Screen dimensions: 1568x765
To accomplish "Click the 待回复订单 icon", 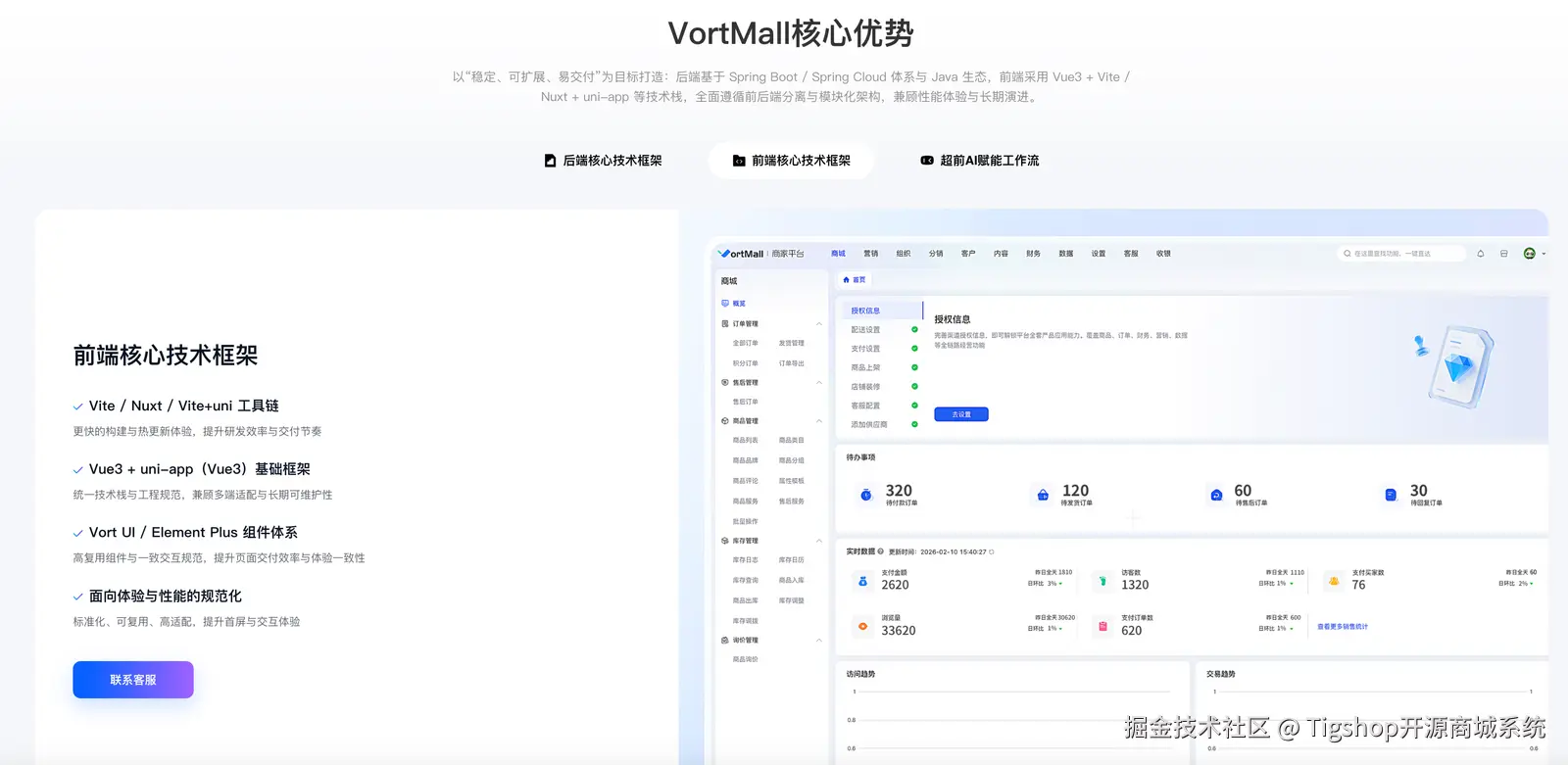I will (1391, 495).
